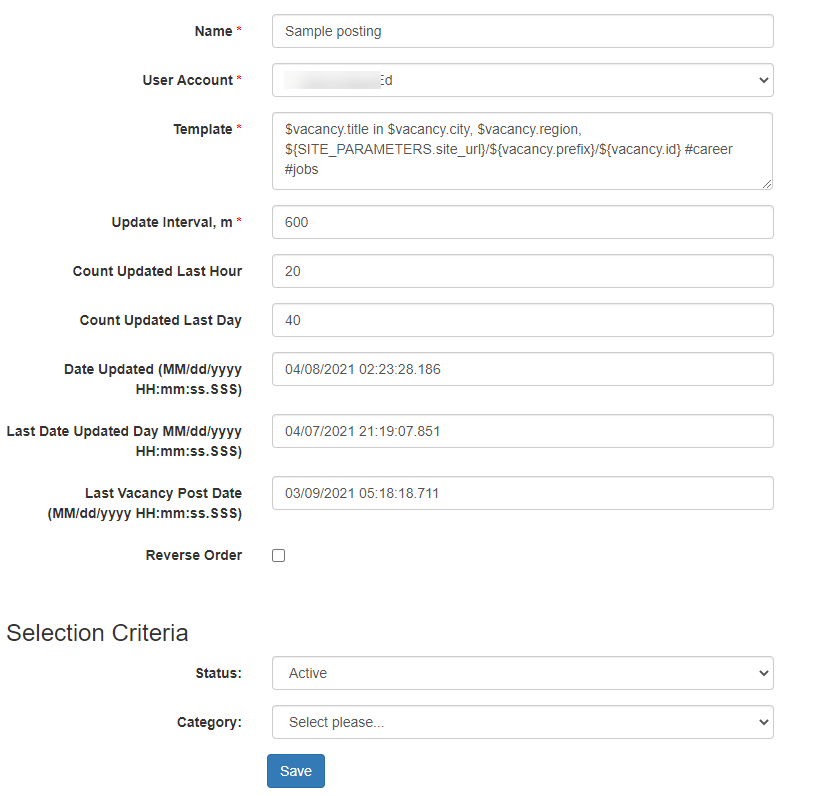Grab the Template textarea resize handle
This screenshot has width=813, height=796.
pos(767,184)
